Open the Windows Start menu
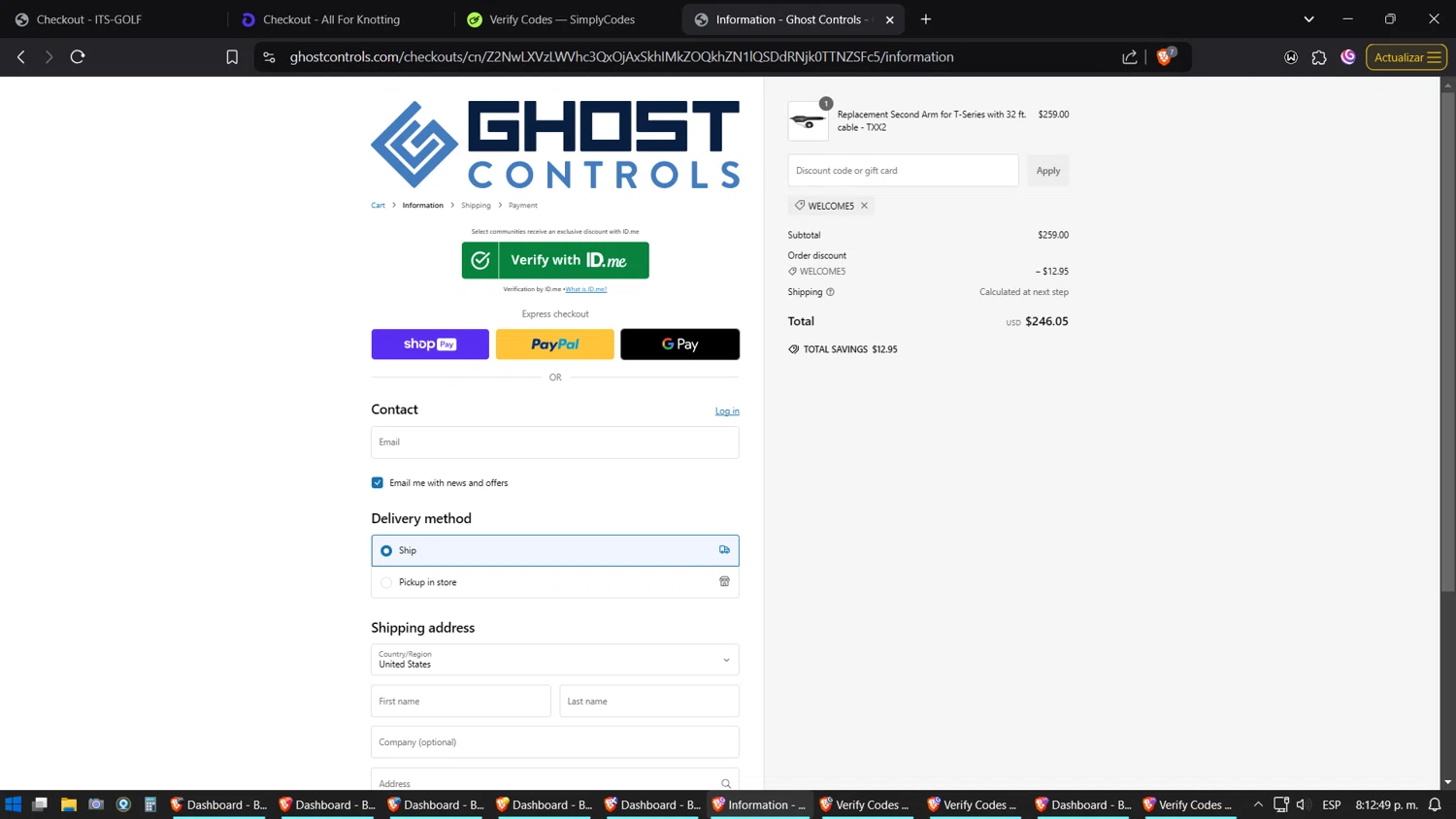 click(13, 804)
